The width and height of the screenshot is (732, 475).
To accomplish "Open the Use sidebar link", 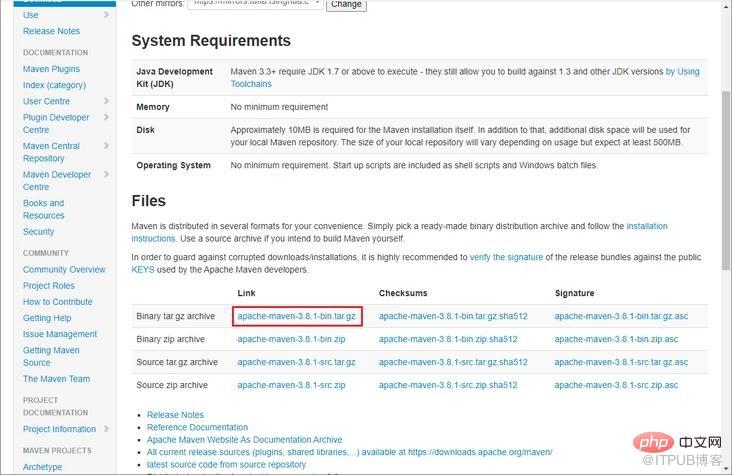I will [30, 15].
